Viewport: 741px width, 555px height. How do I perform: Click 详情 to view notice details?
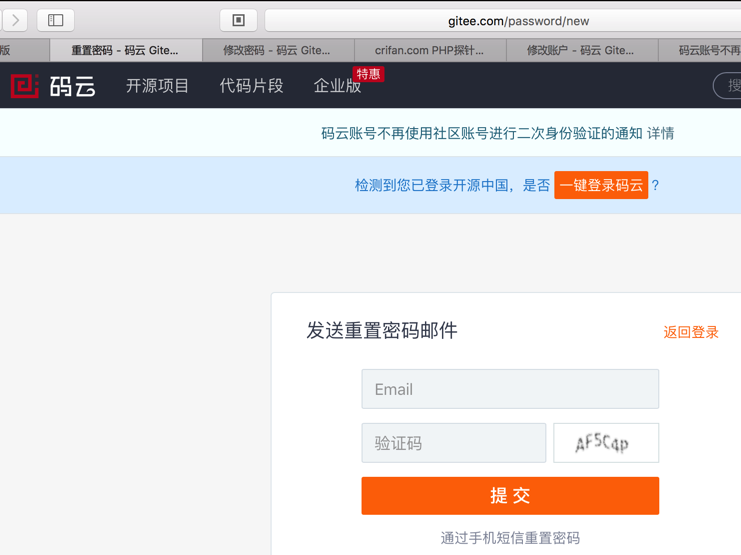[x=661, y=133]
